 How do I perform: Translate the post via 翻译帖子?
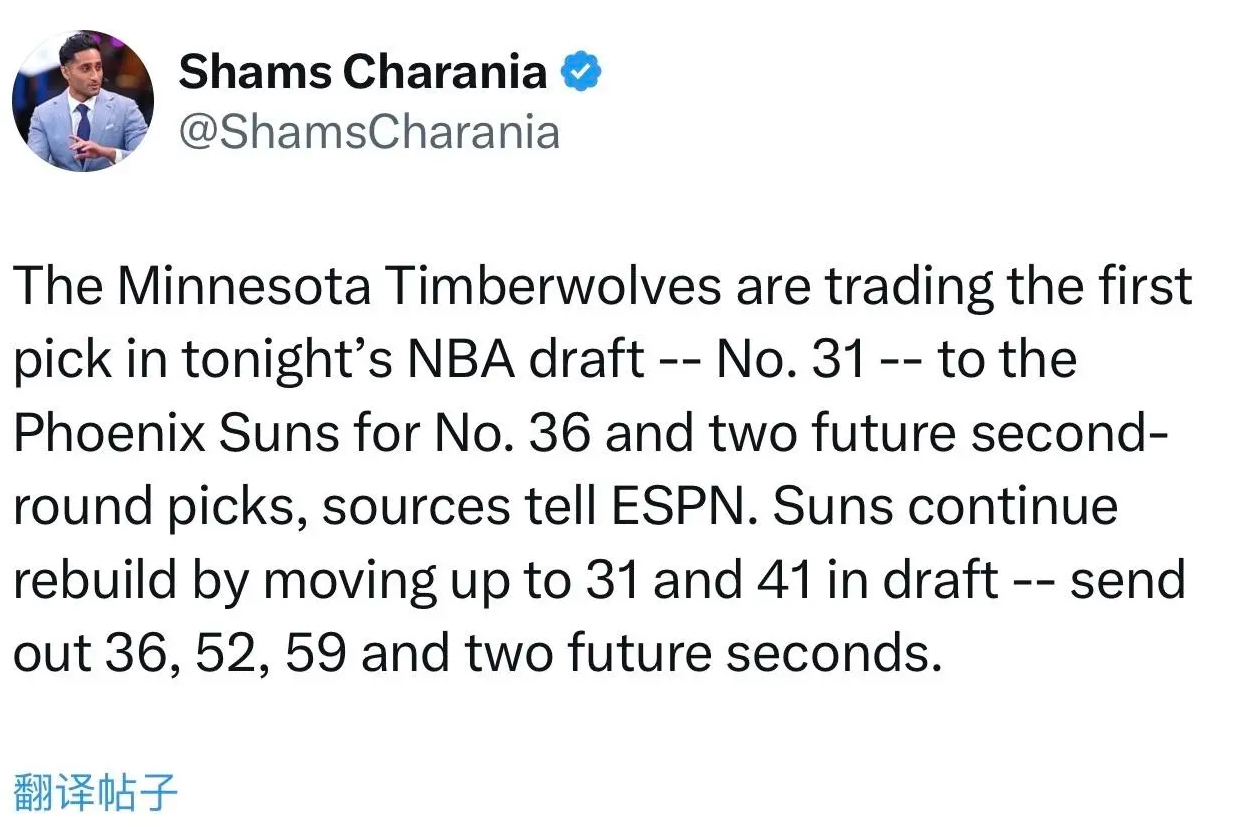96,790
